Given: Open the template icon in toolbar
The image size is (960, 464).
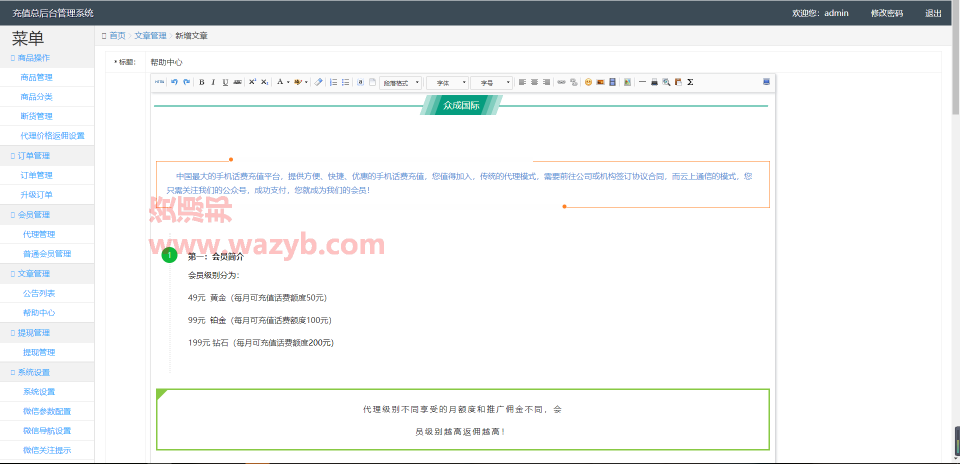Looking at the screenshot, I should pyautogui.click(x=678, y=82).
